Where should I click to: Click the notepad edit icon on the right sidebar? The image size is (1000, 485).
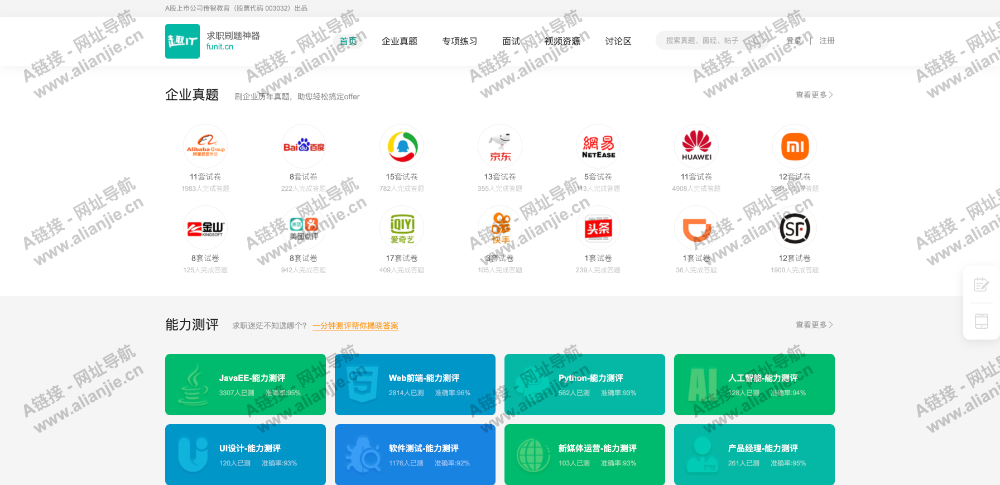[x=981, y=285]
